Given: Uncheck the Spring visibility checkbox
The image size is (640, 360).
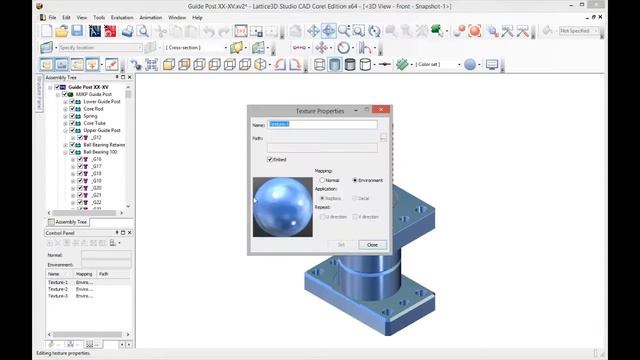Looking at the screenshot, I should coord(72,116).
